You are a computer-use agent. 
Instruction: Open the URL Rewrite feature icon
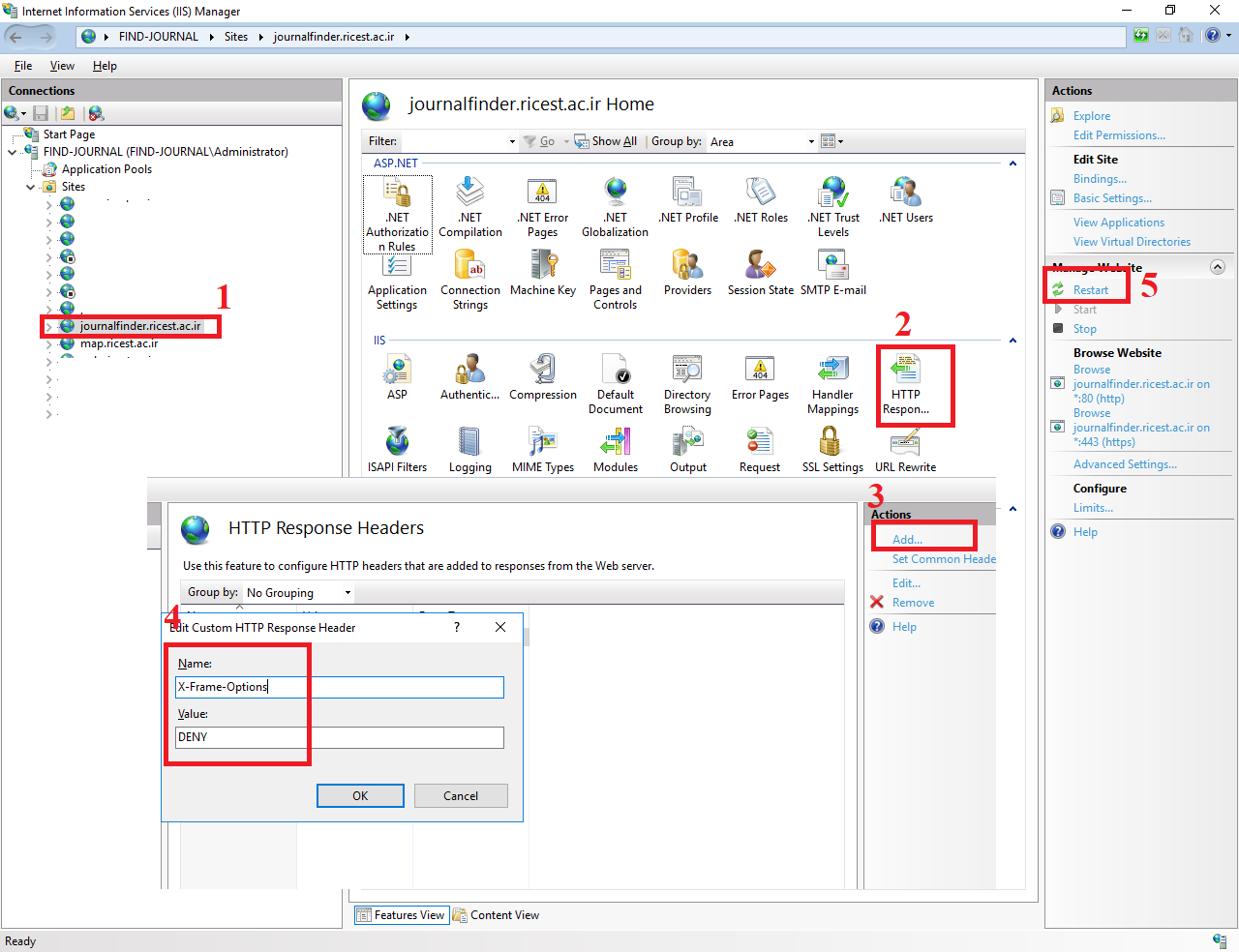(x=905, y=443)
